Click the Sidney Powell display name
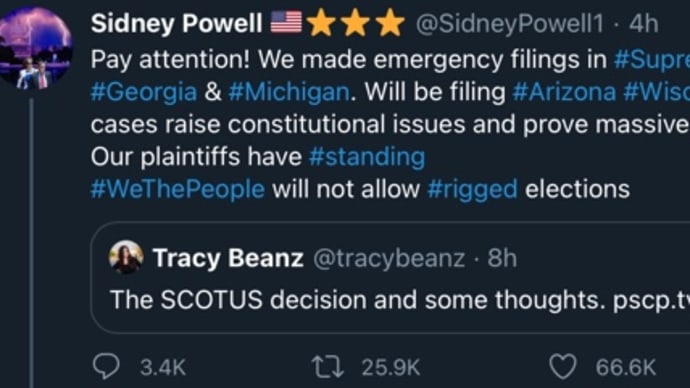This screenshot has width=690, height=388. (x=176, y=23)
